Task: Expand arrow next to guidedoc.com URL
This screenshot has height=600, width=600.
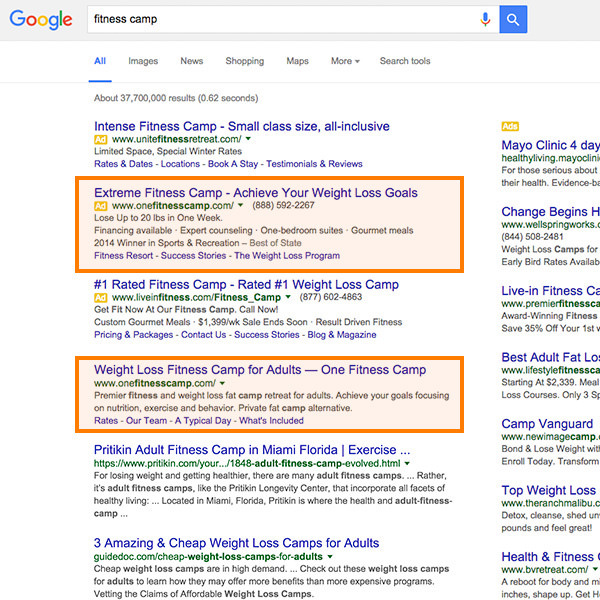Action: (x=330, y=557)
